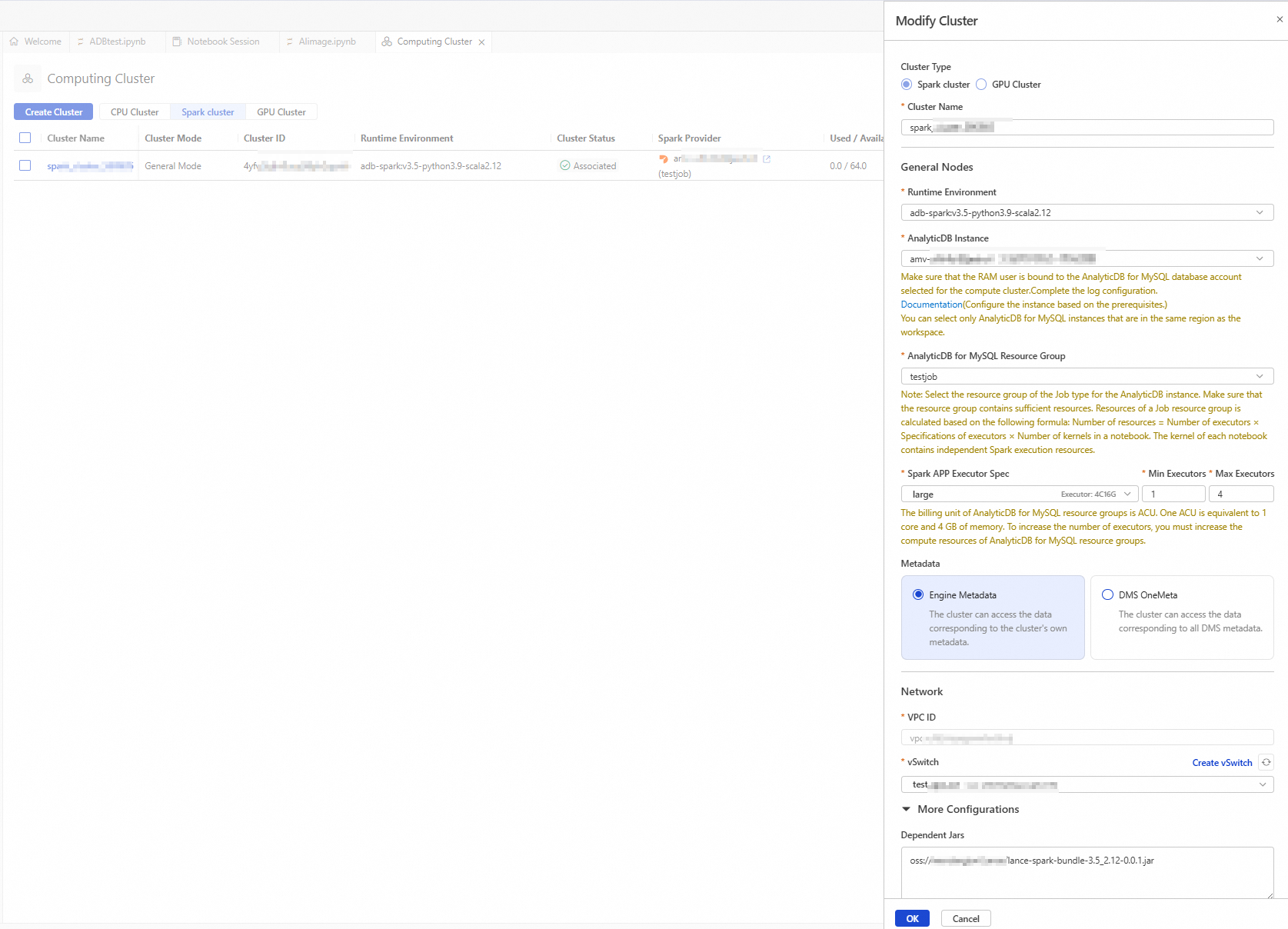Filter by the Spark cluster tab
This screenshot has height=929, width=1288.
pyautogui.click(x=208, y=112)
